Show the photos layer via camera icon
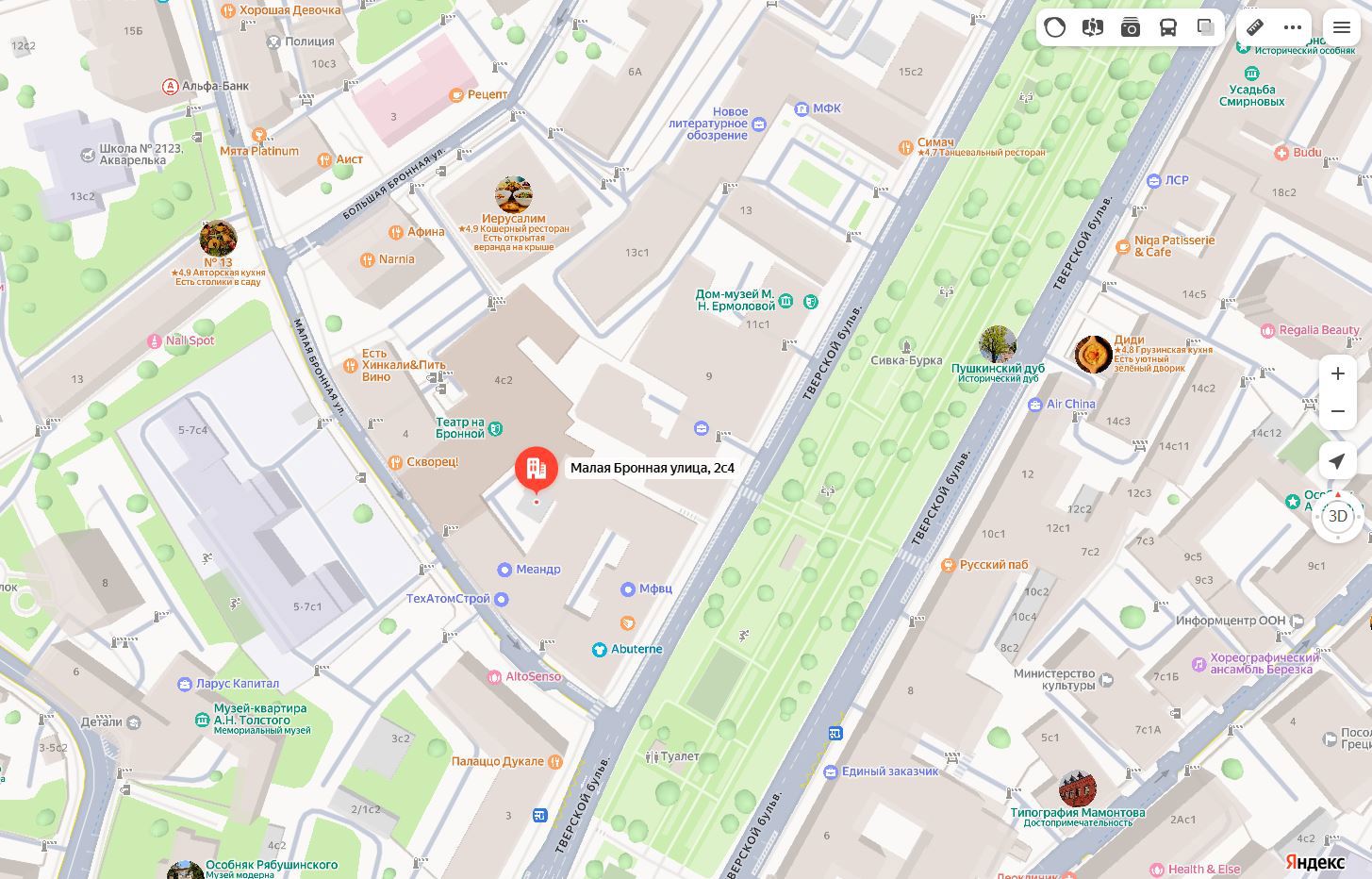1372x879 pixels. 1131,27
